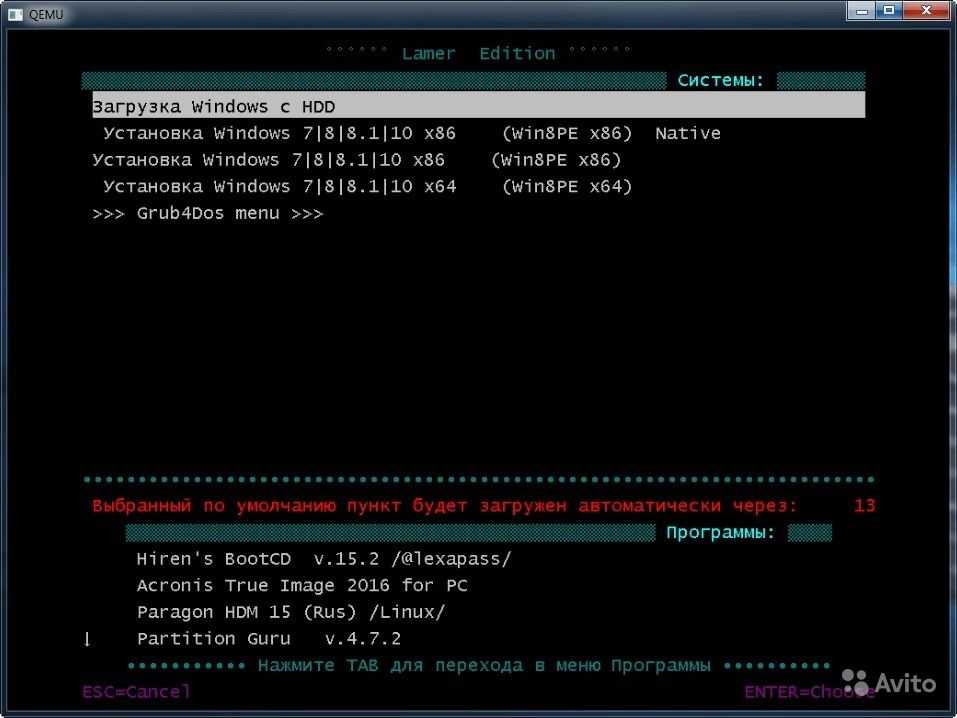Click the Lamer Edition title text
Screen dimensions: 957x718
pos(478,53)
